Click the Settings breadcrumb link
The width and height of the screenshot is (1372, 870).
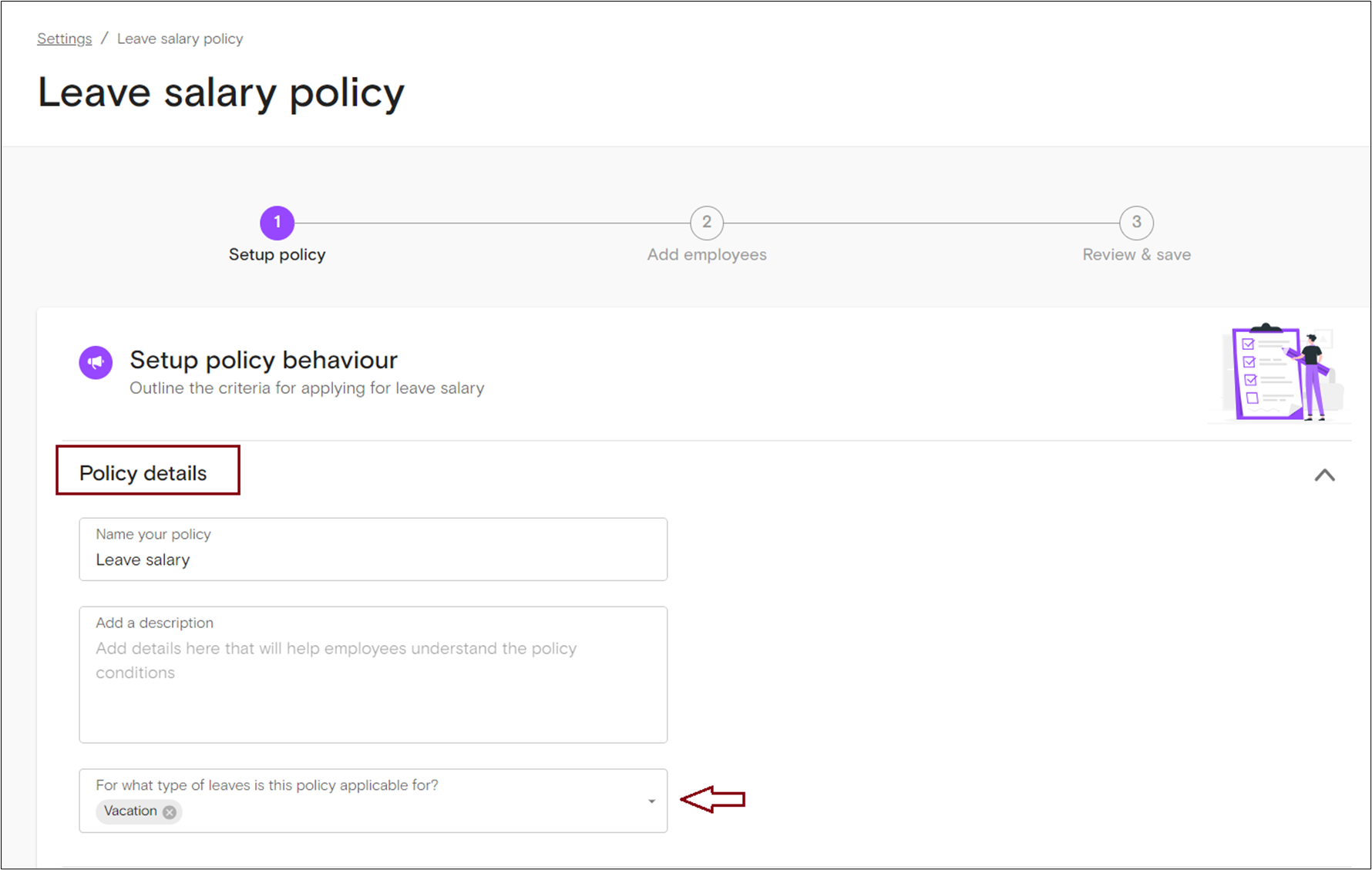64,39
